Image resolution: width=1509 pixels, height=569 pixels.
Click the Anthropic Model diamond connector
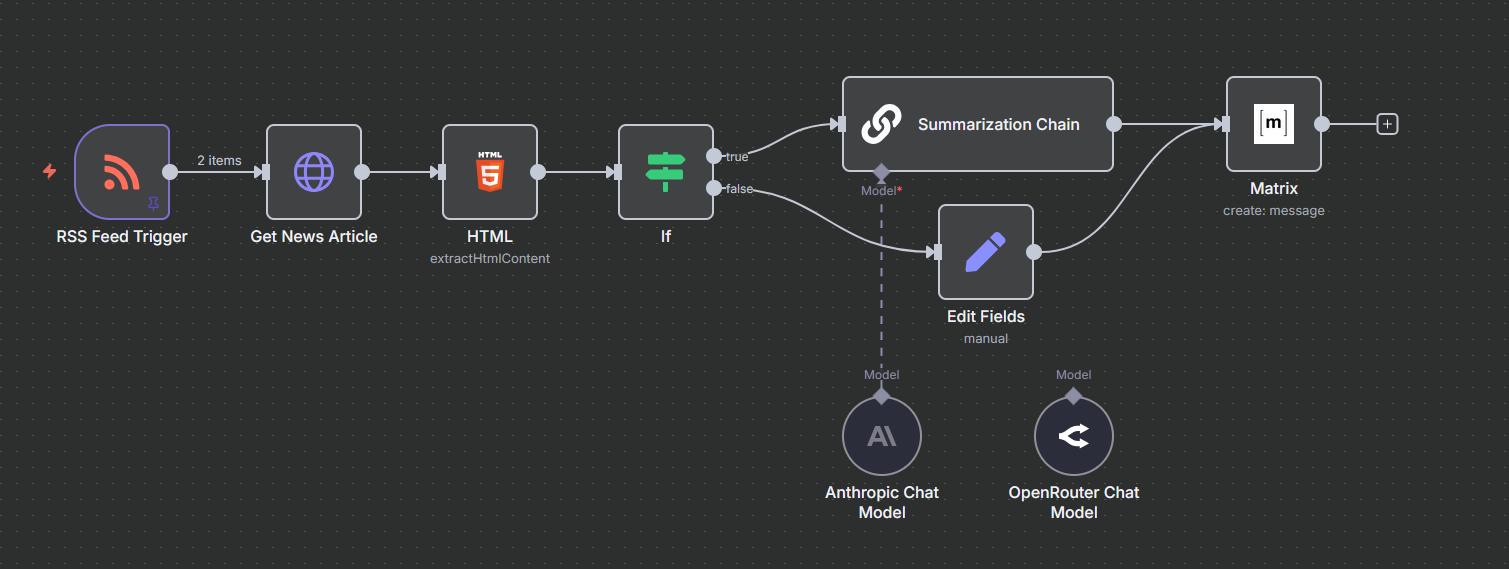pyautogui.click(x=881, y=396)
